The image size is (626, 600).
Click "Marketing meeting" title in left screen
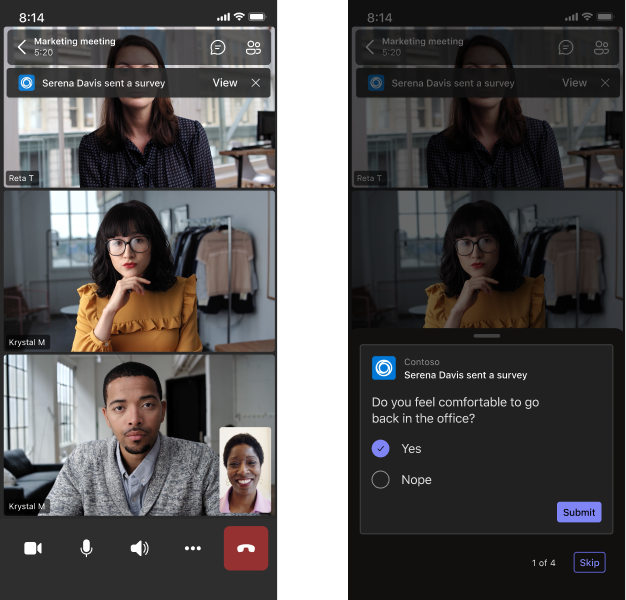75,42
